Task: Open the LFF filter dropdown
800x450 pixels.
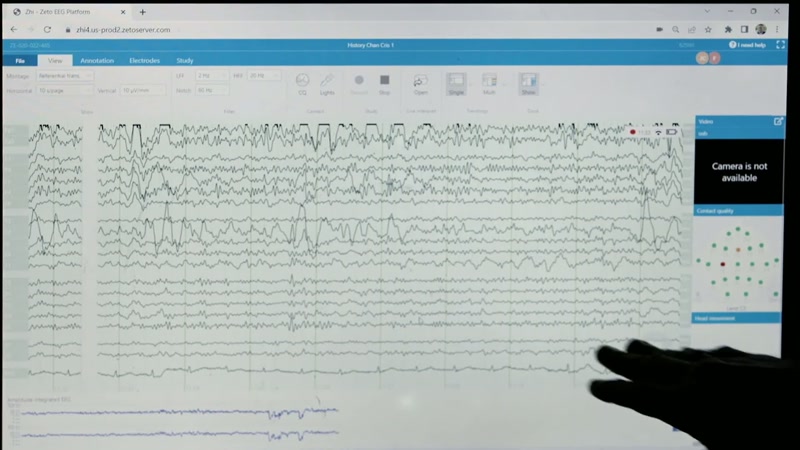Action: [212, 76]
